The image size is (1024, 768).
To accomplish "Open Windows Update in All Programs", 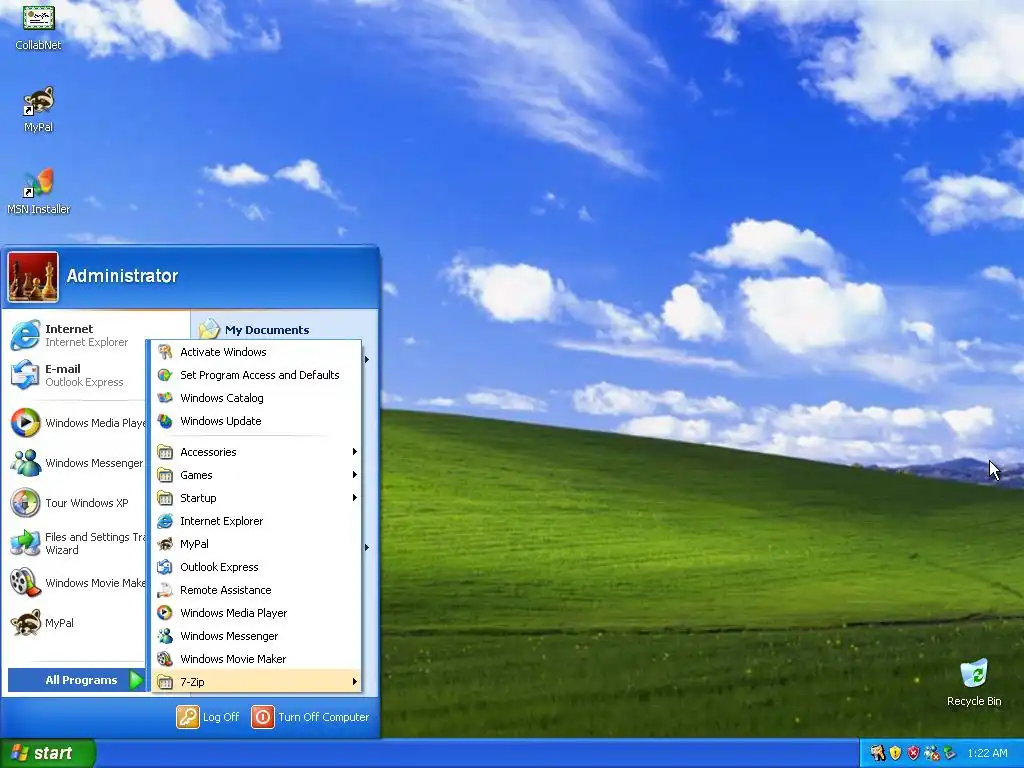I will point(257,421).
